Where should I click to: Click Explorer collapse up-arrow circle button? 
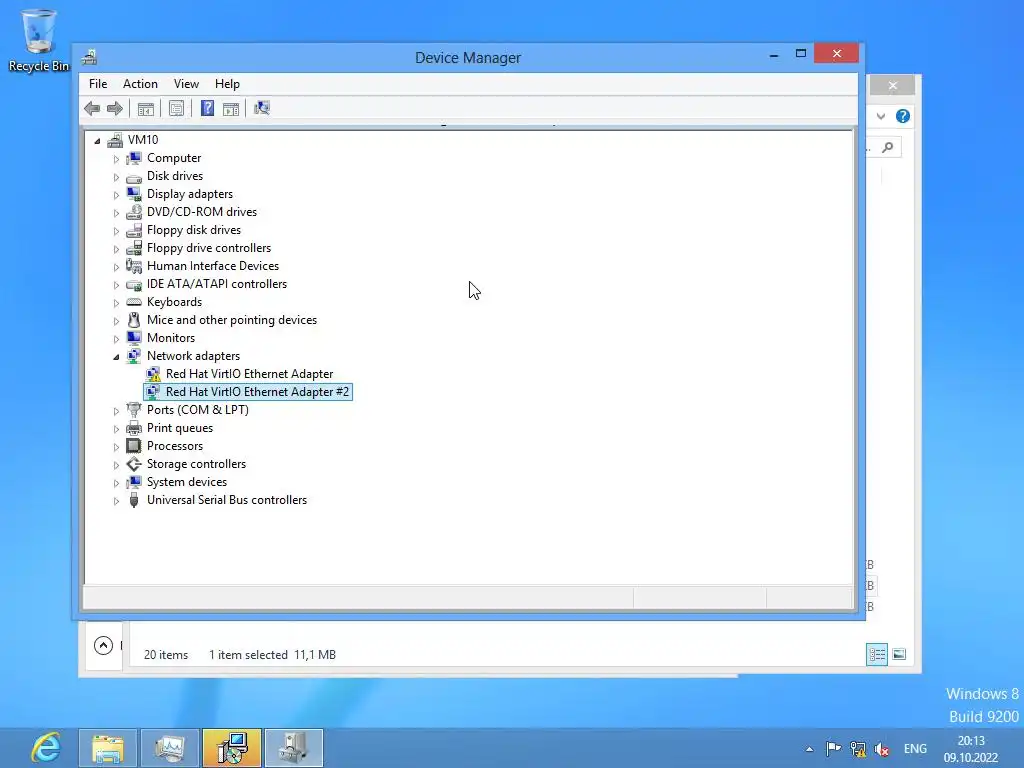coord(103,646)
